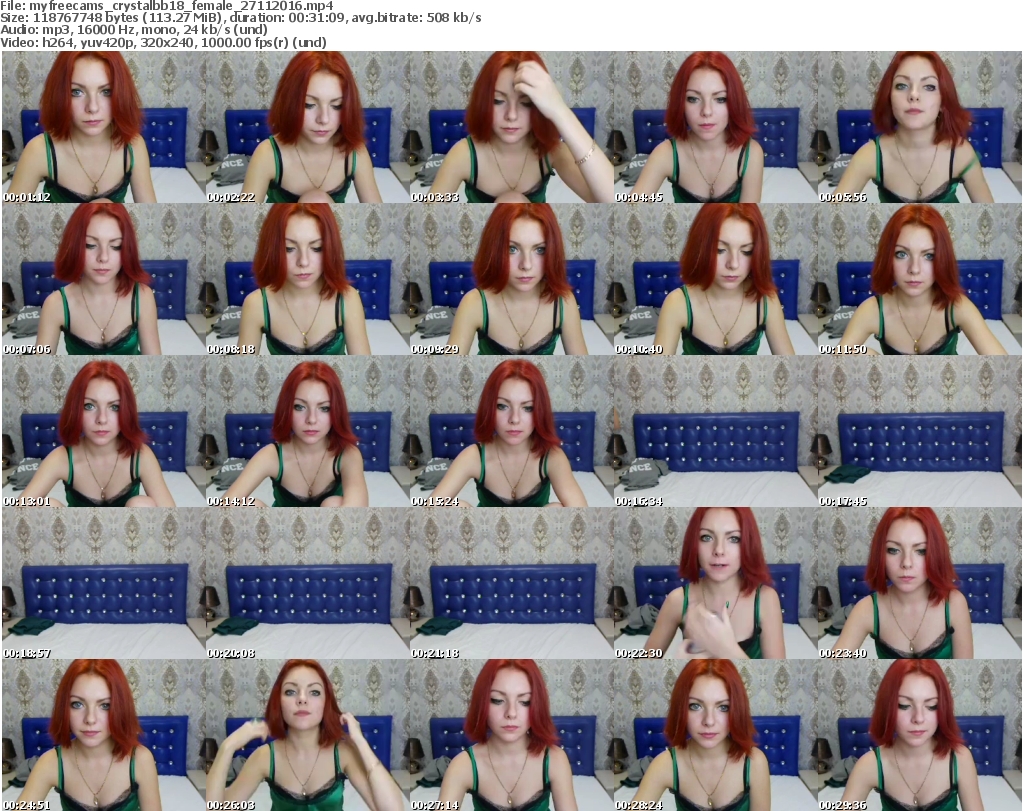Screen dimensions: 1024x811
Task: Open the frame at 00:11:50
Action: [x=920, y=279]
